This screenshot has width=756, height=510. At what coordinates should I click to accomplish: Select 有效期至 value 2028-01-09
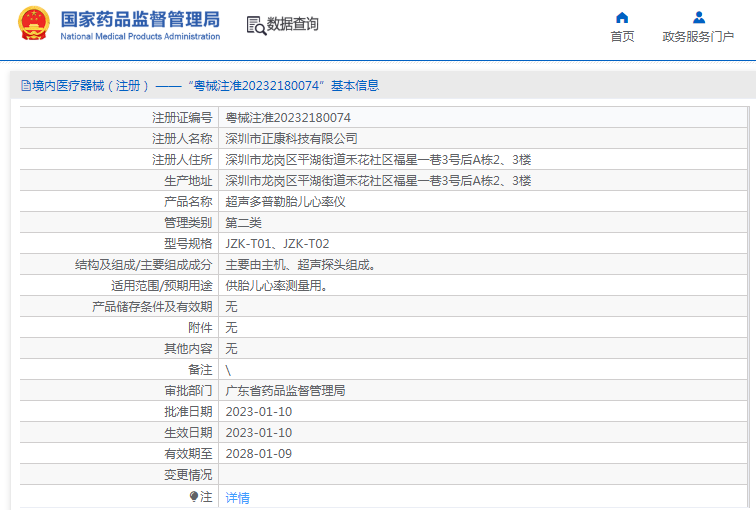(x=258, y=454)
